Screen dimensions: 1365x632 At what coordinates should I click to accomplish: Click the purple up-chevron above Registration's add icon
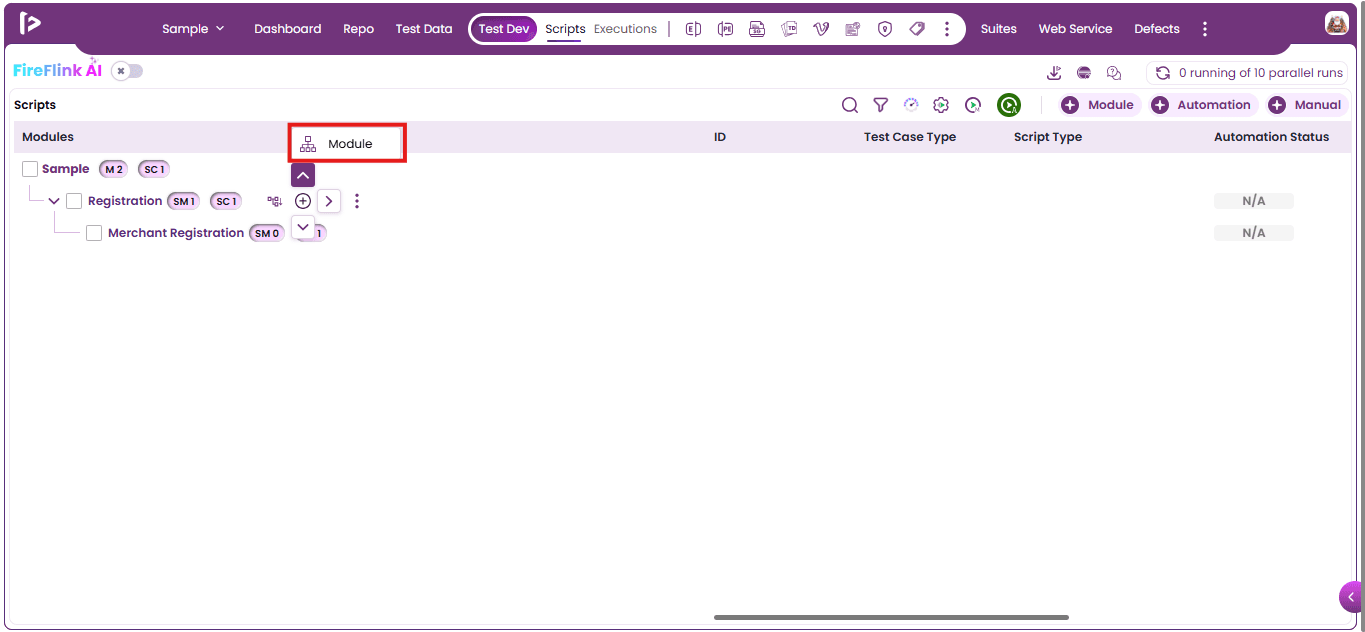coord(303,175)
